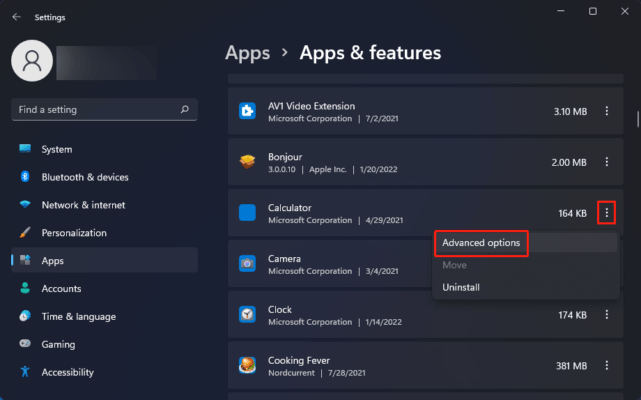This screenshot has height=400, width=641.
Task: Select the Apps category in sidebar
Action: (x=105, y=260)
